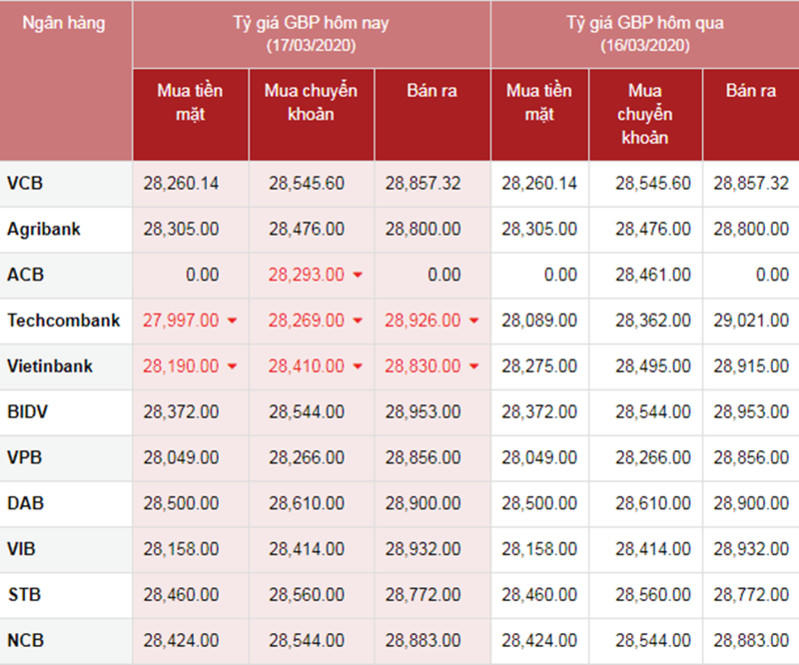
Task: Select VPB today's cash rate 28,049.00
Action: click(x=181, y=458)
